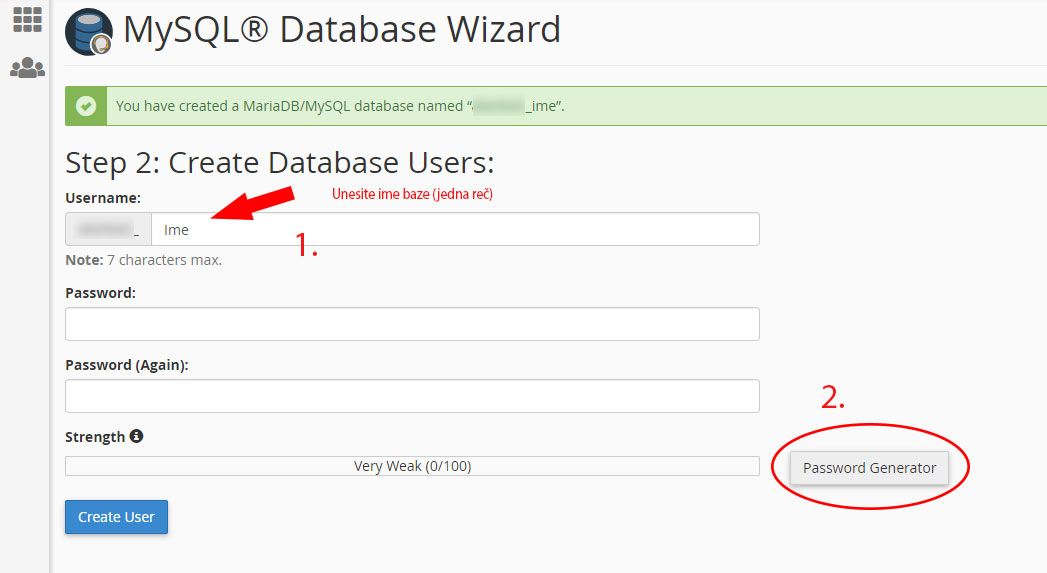Image resolution: width=1047 pixels, height=573 pixels.
Task: Select the Password (Again) input box
Action: [x=412, y=396]
